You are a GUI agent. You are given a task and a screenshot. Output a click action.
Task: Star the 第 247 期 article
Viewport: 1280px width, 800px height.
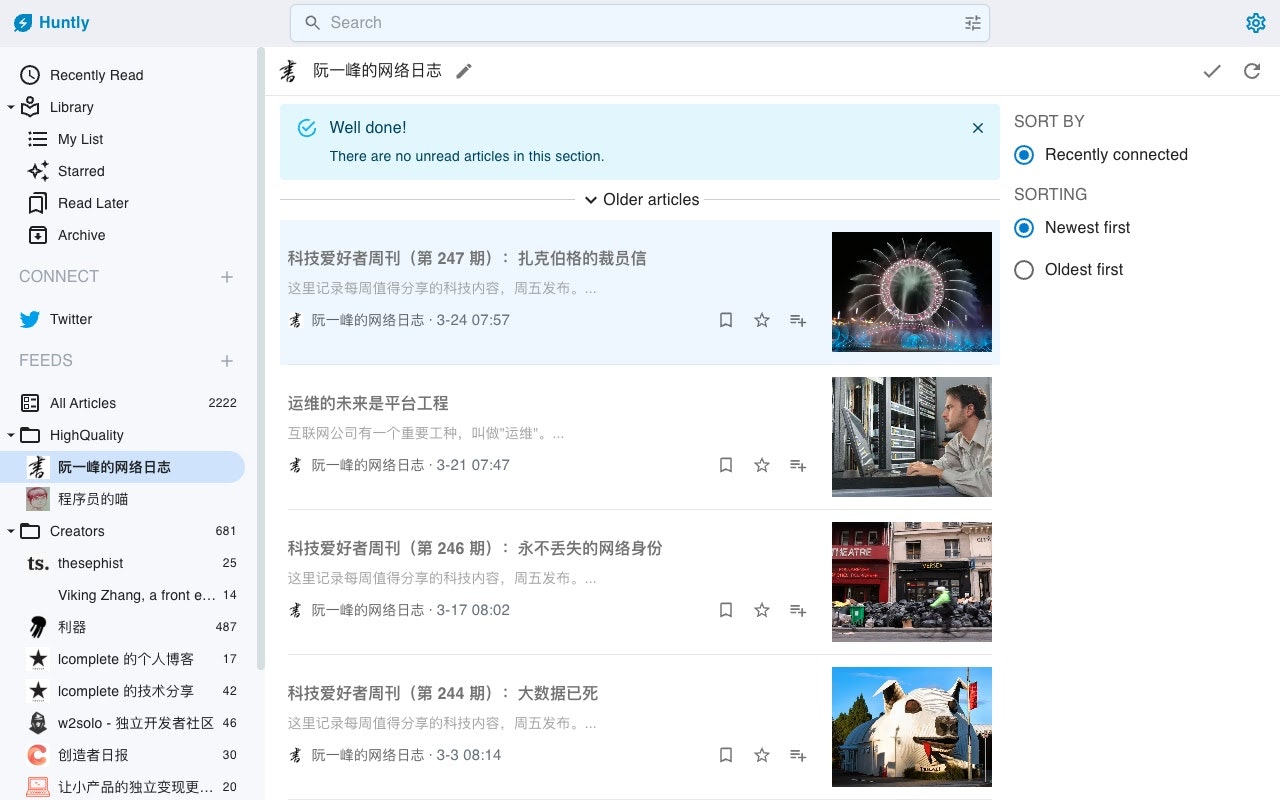click(x=762, y=320)
